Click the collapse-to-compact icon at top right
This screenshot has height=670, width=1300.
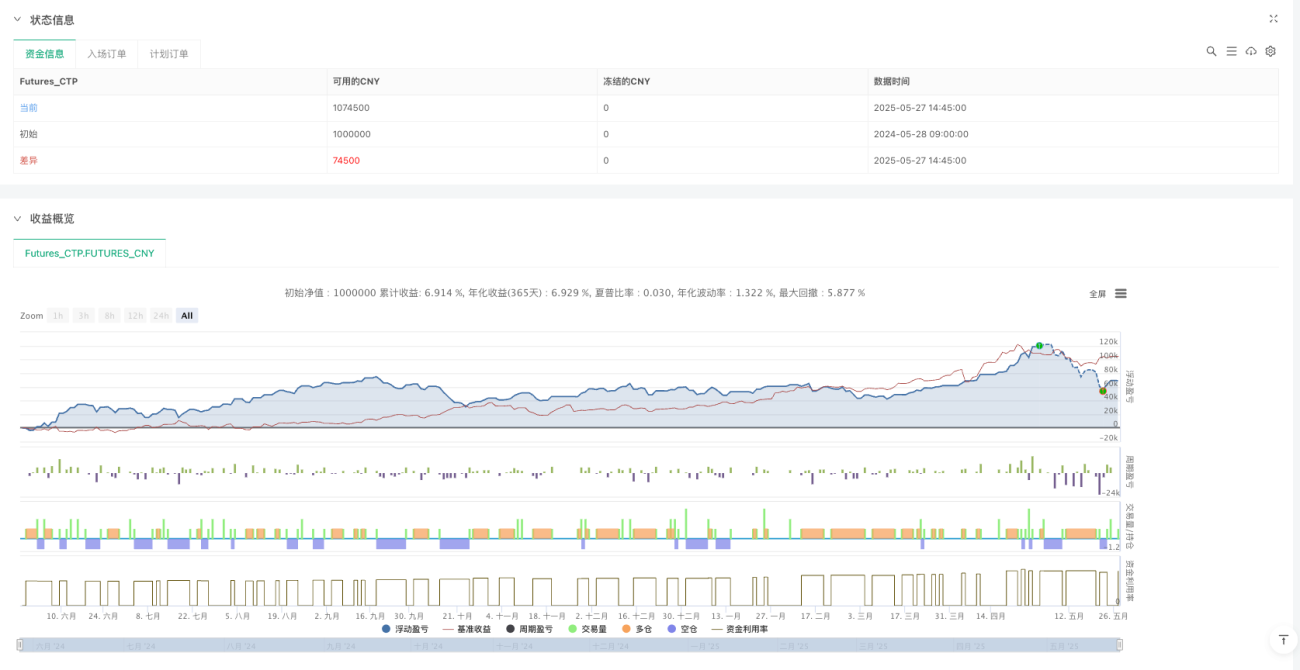(x=1273, y=19)
